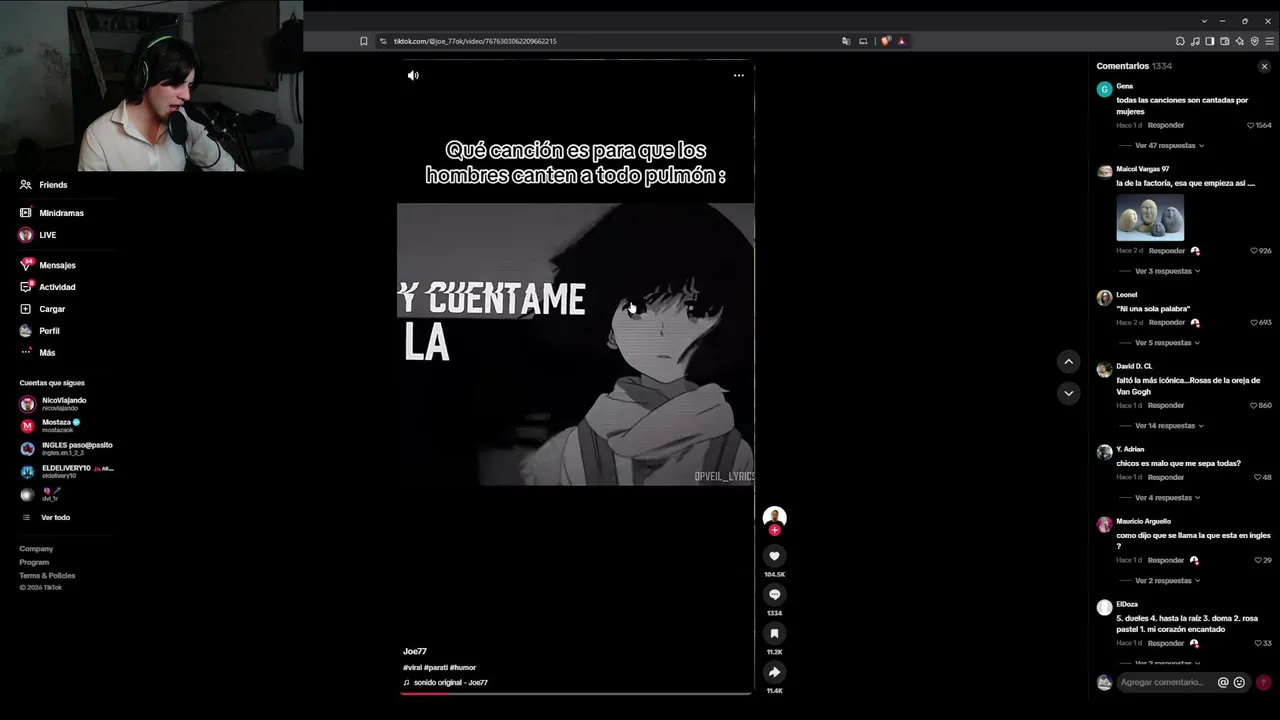The height and width of the screenshot is (720, 1280).
Task: Share the video with the arrow icon
Action: (774, 672)
